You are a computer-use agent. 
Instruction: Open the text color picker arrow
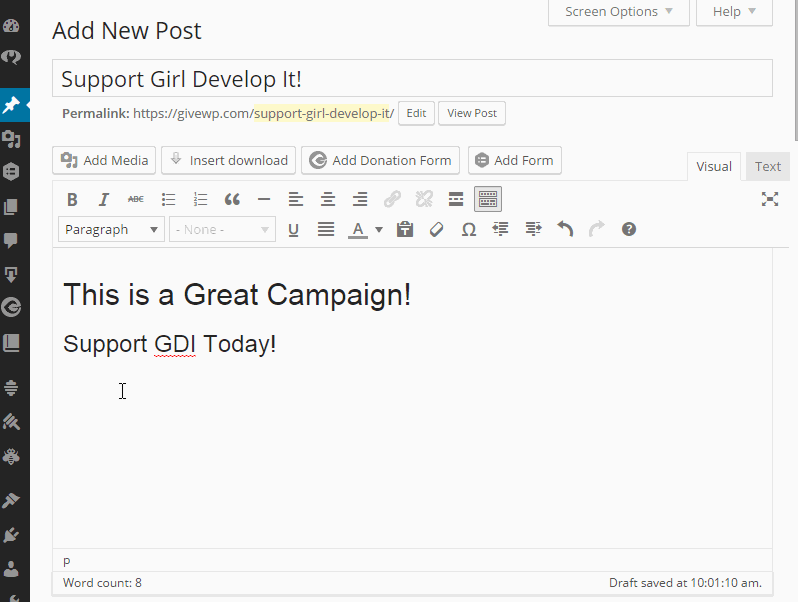[379, 230]
